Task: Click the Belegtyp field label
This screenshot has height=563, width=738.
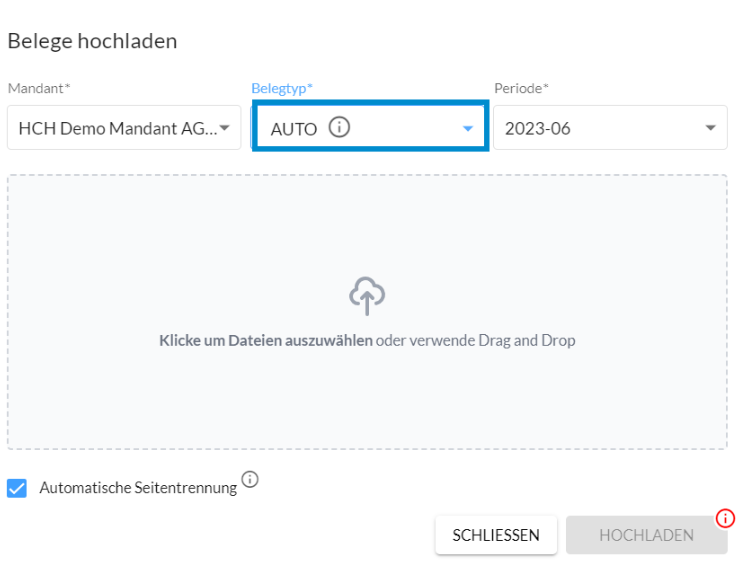Action: [282, 88]
